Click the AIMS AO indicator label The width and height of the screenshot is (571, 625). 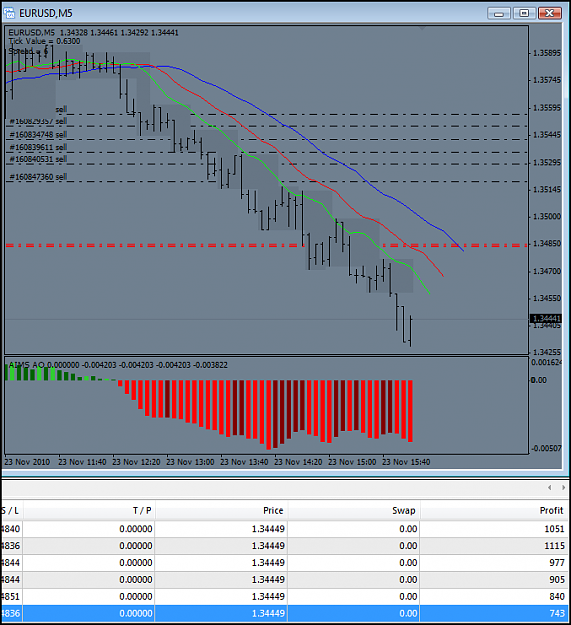pyautogui.click(x=118, y=365)
